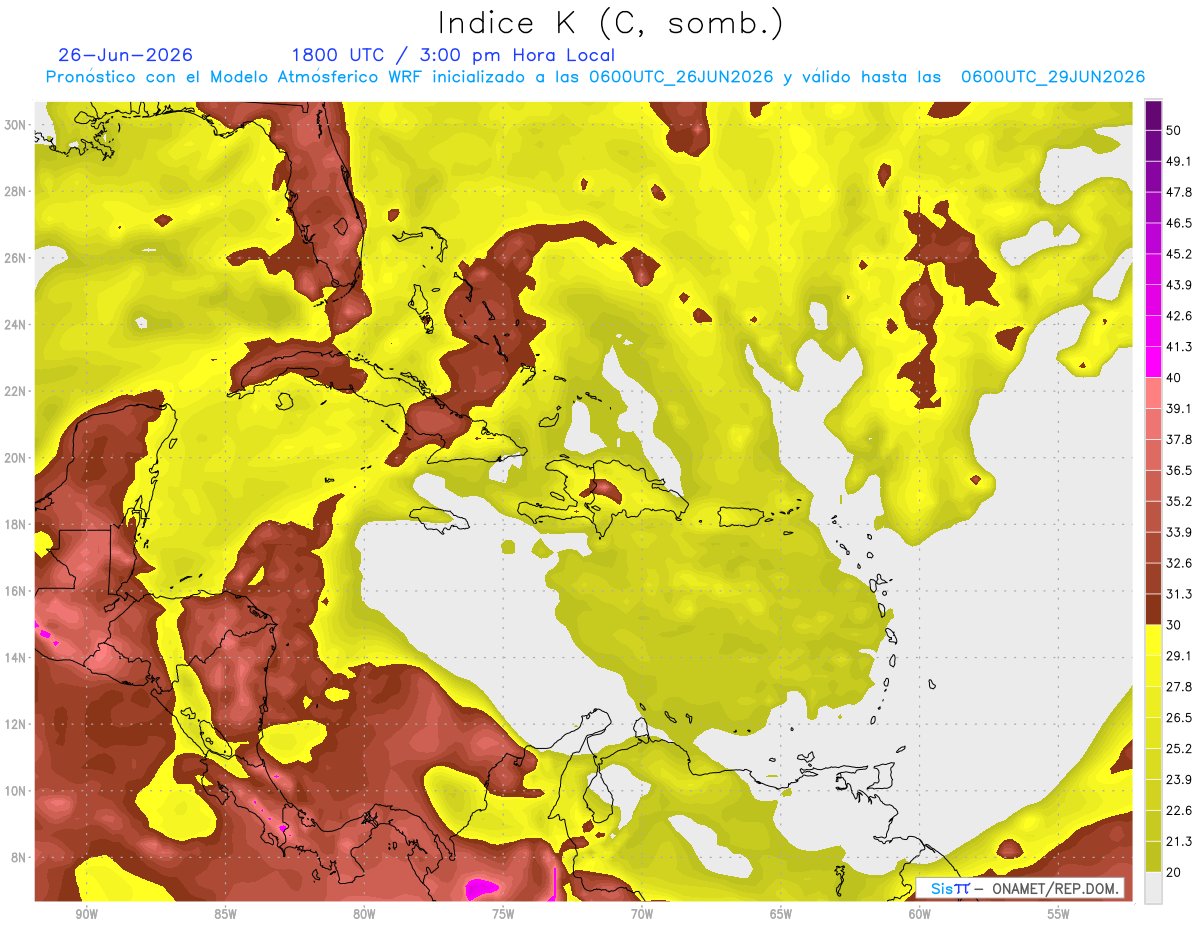This screenshot has height=927, width=1200.
Task: Click the colorbar value "20"
Action: pyautogui.click(x=1175, y=873)
